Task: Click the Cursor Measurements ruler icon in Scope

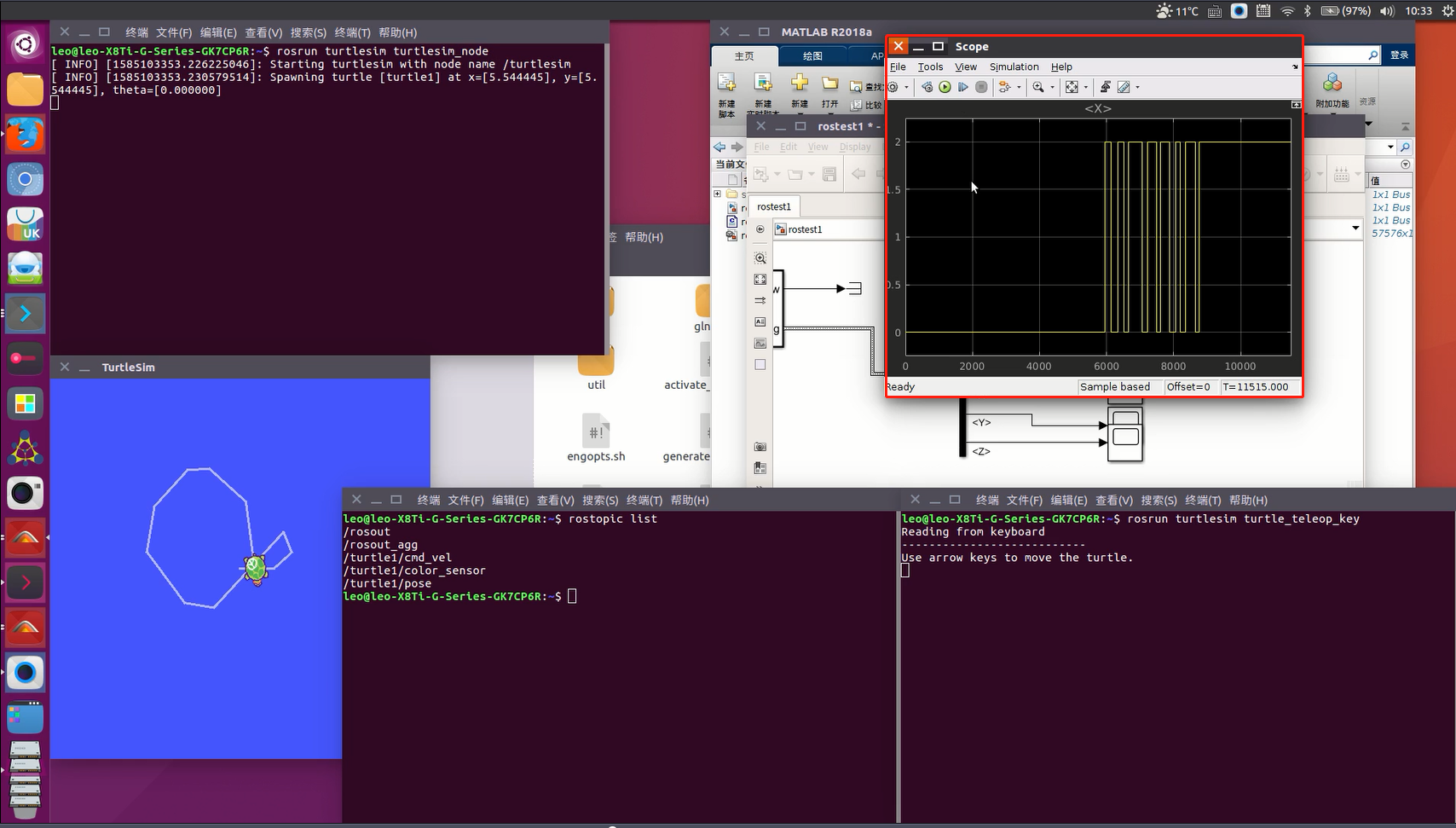Action: (x=1124, y=87)
